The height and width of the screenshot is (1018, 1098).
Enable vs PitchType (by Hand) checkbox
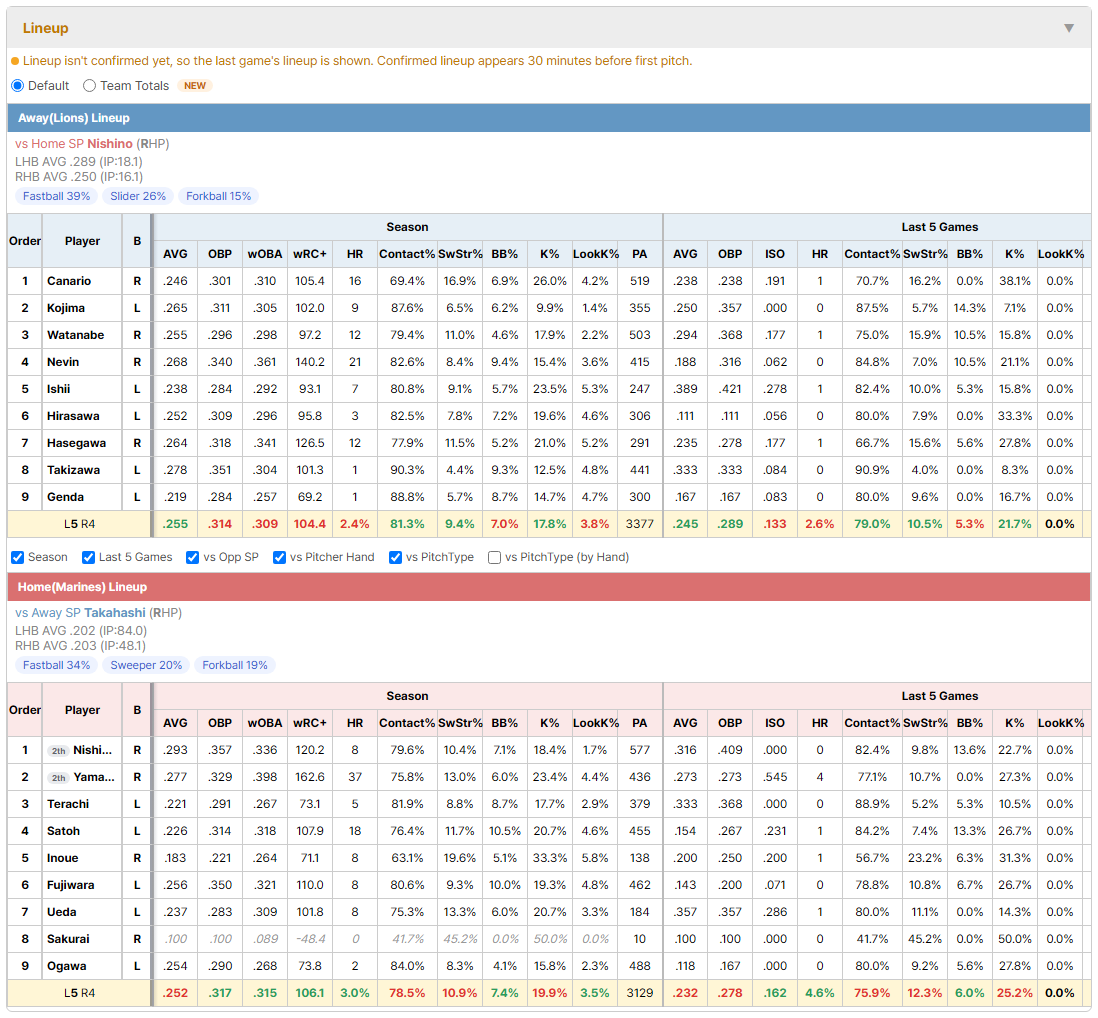point(494,557)
